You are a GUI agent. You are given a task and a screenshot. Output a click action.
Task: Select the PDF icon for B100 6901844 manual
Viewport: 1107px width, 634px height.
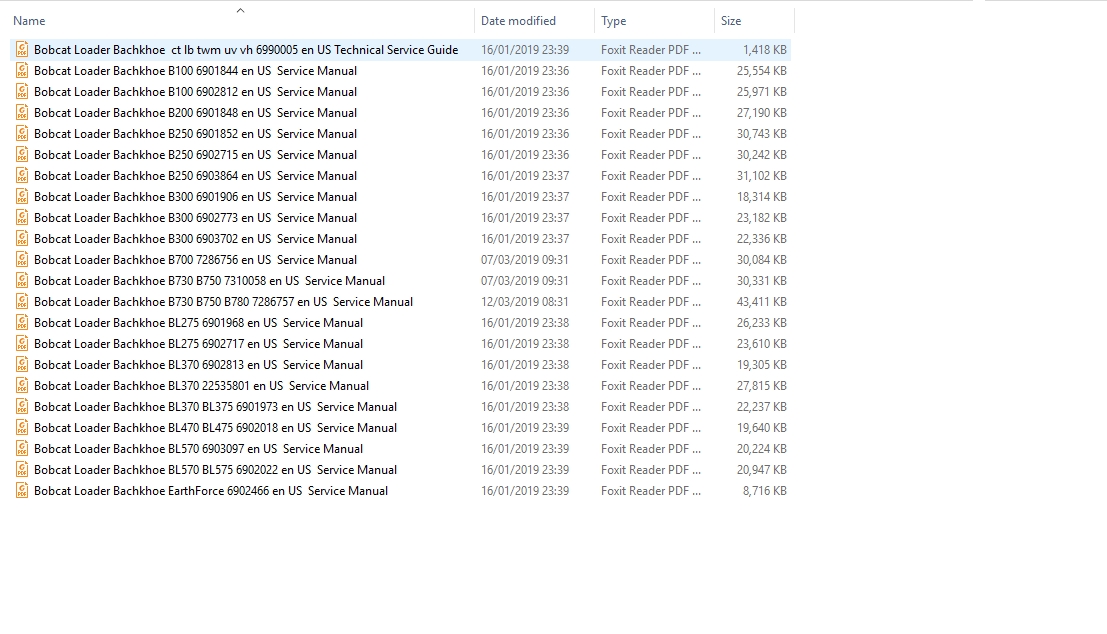[x=22, y=71]
